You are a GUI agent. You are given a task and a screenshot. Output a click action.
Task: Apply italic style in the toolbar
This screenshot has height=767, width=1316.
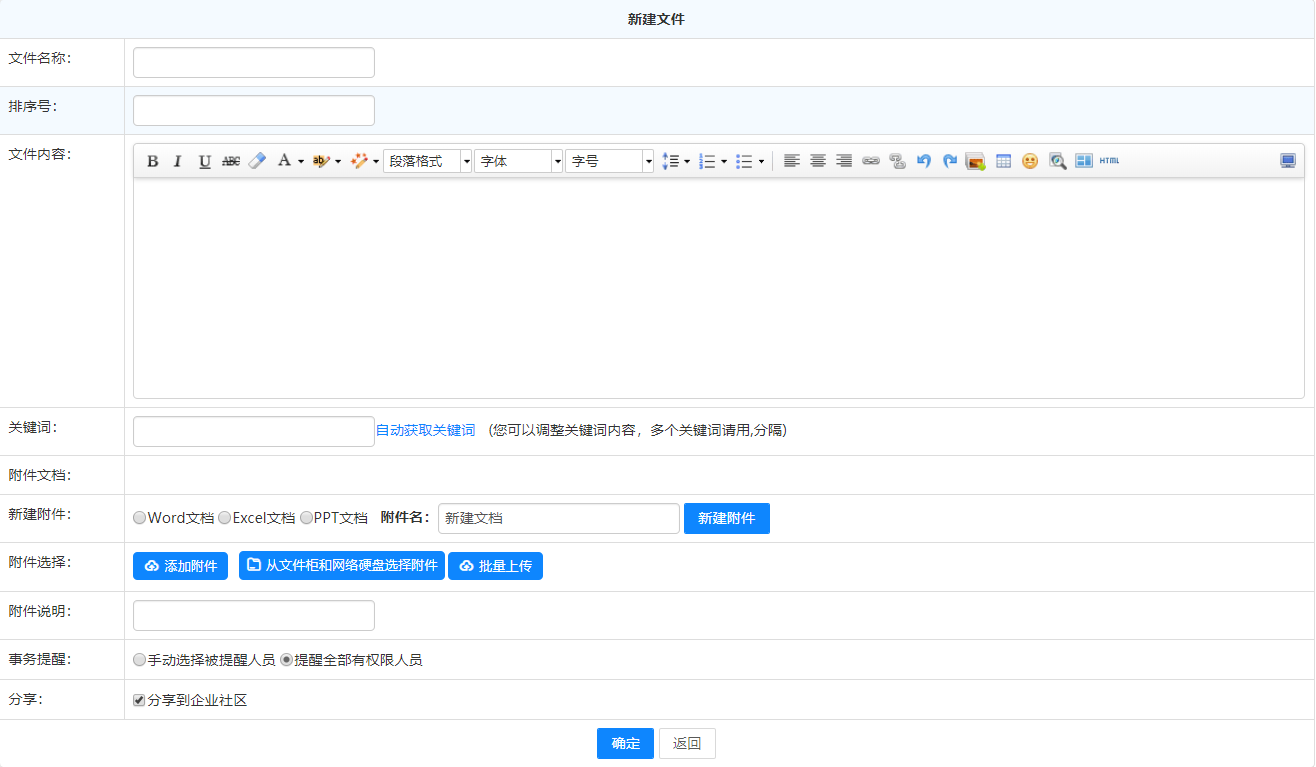(178, 161)
